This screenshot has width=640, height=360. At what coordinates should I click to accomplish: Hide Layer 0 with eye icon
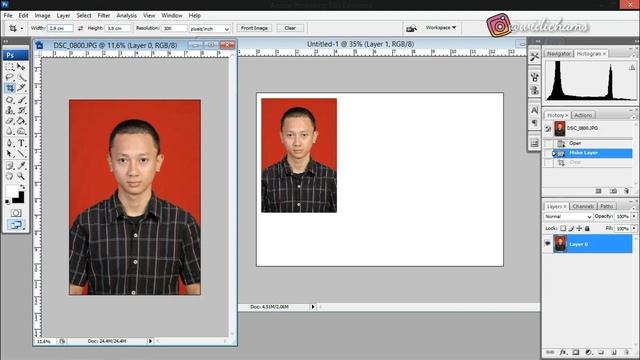click(x=548, y=244)
